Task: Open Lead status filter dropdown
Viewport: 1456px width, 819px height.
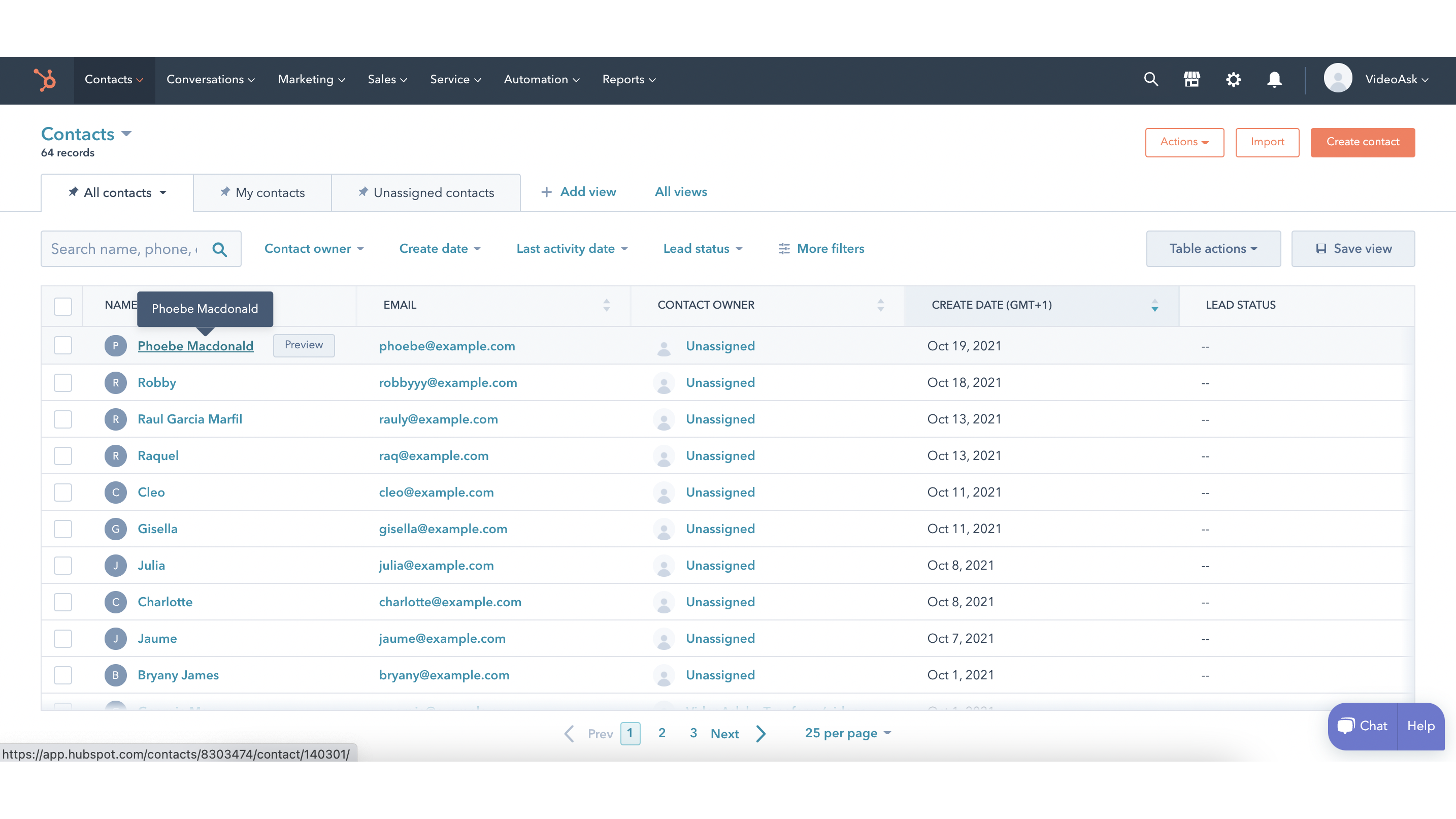Action: (703, 249)
